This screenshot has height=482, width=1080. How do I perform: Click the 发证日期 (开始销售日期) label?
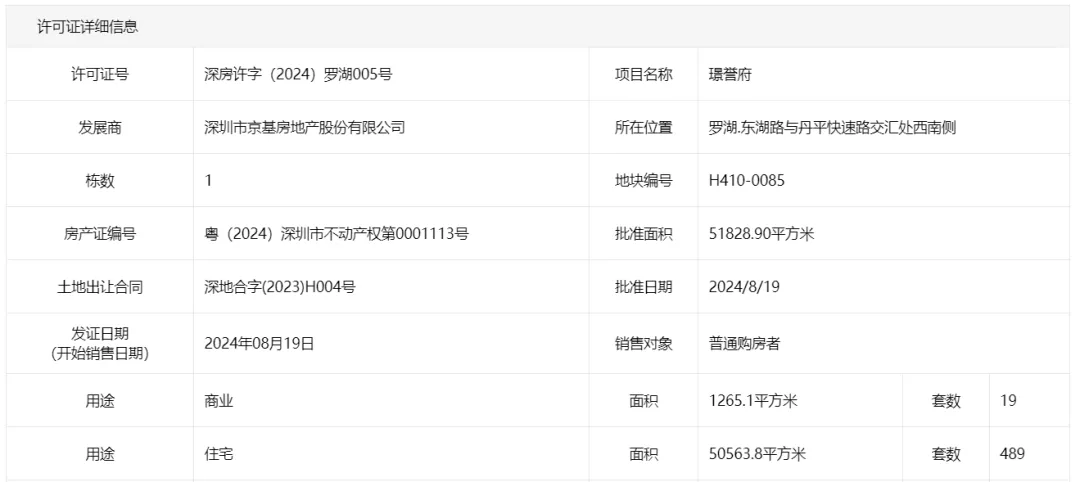[100, 343]
